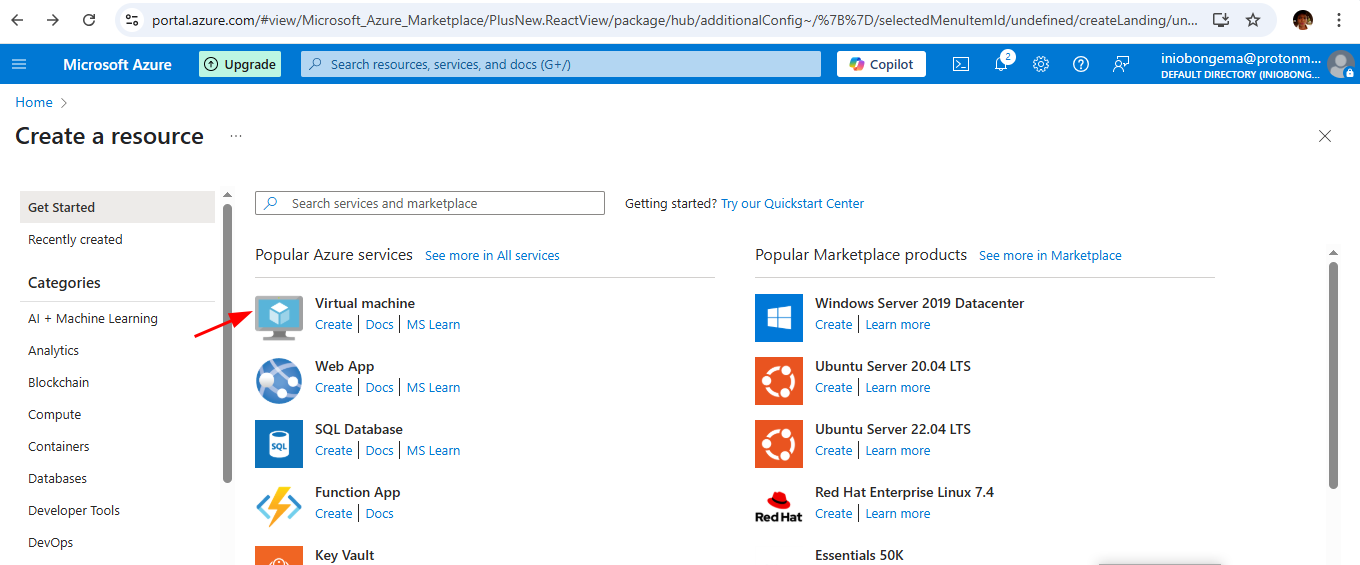This screenshot has width=1360, height=565.
Task: Click the Function App lightning icon
Action: tap(279, 507)
